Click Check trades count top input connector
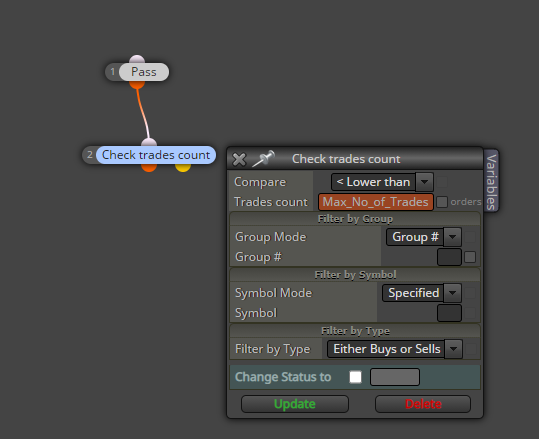Image resolution: width=539 pixels, height=439 pixels. click(x=149, y=142)
